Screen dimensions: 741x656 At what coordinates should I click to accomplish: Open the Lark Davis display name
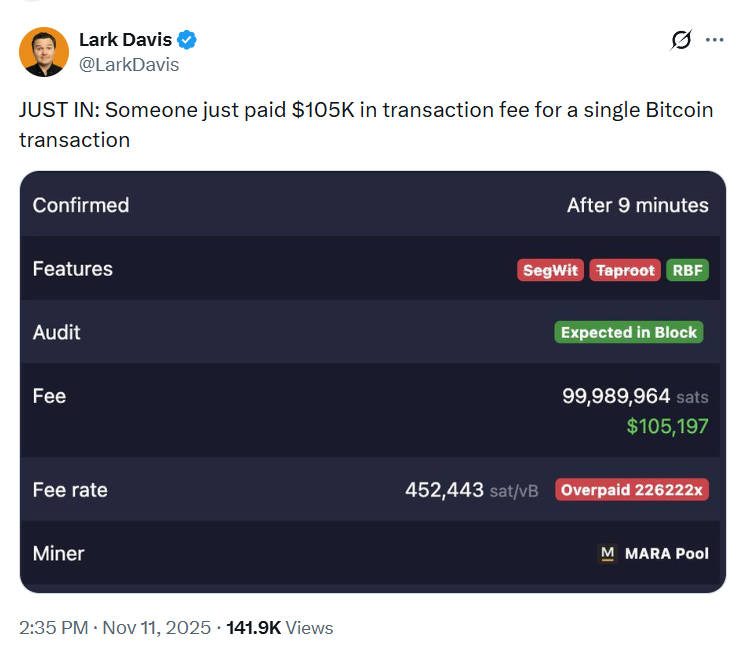(x=125, y=40)
